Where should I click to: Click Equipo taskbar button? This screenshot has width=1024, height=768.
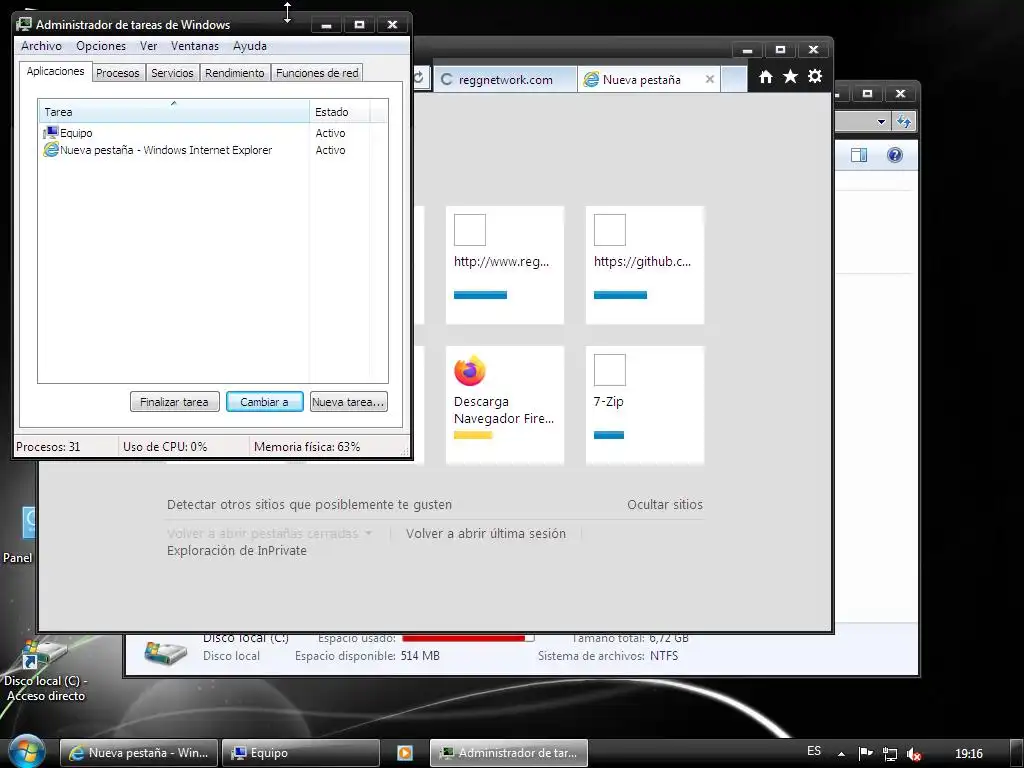(300, 753)
